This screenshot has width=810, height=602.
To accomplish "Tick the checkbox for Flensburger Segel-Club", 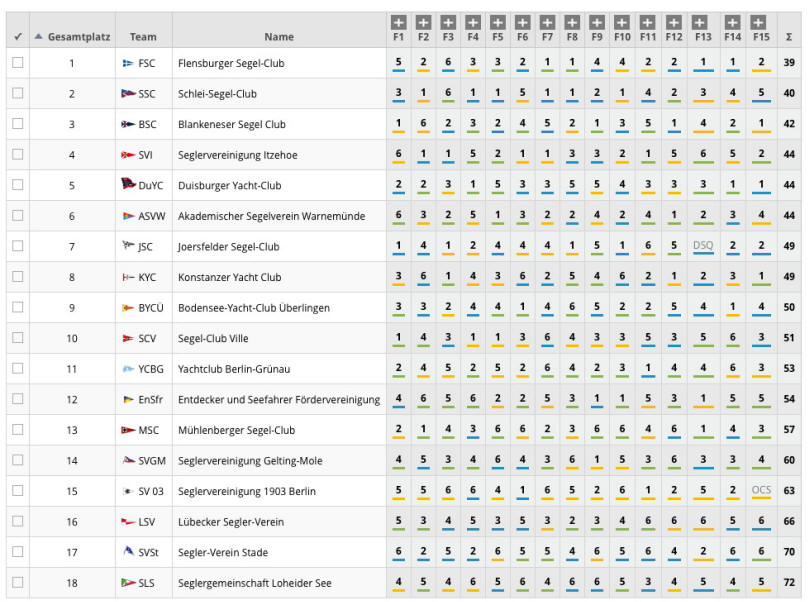I will point(18,63).
